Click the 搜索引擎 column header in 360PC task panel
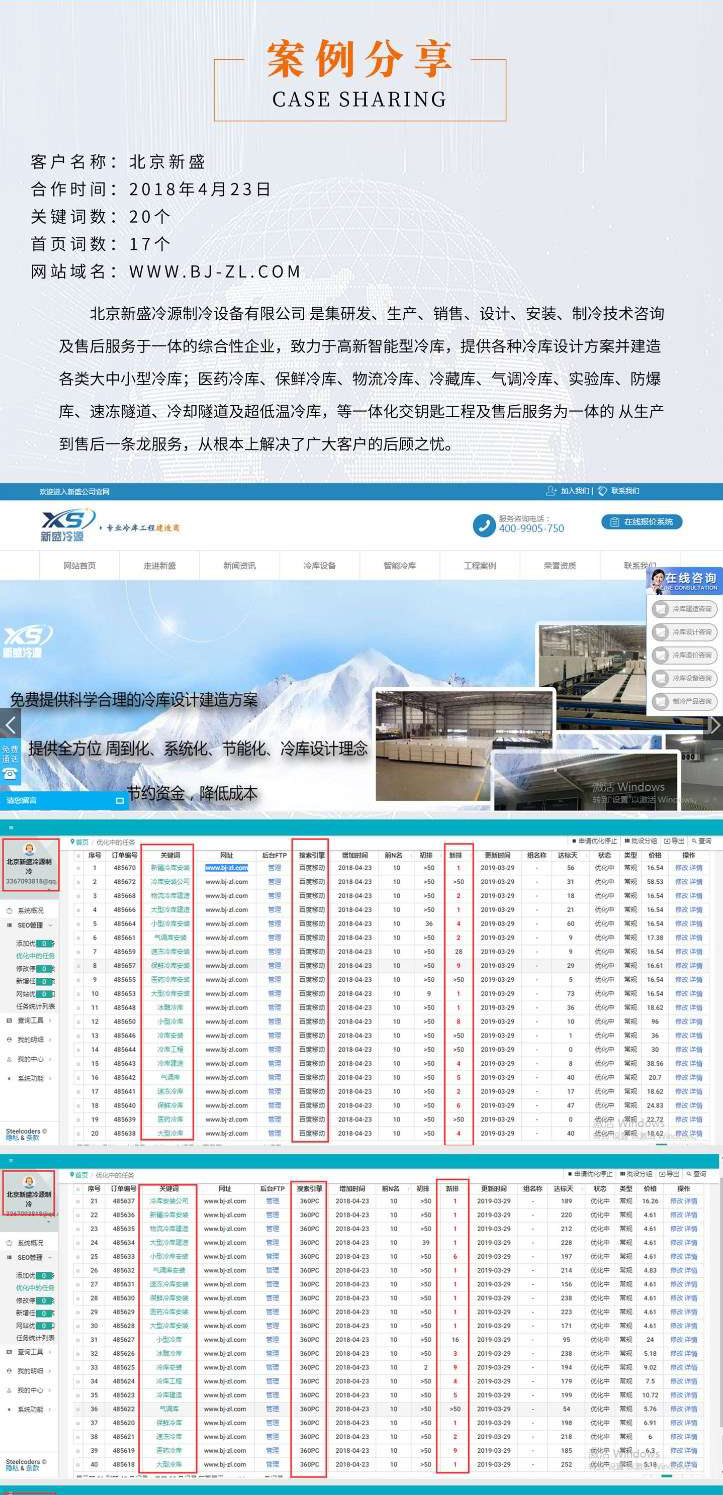The height and width of the screenshot is (1495, 723). point(309,1189)
